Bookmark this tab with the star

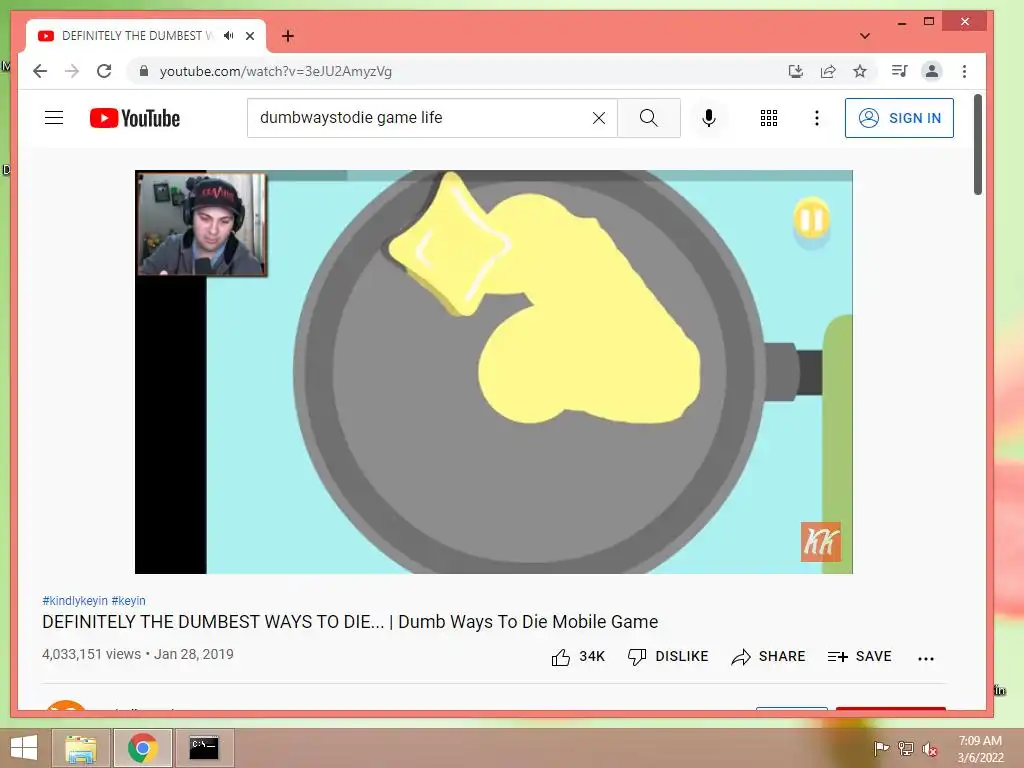tap(860, 71)
